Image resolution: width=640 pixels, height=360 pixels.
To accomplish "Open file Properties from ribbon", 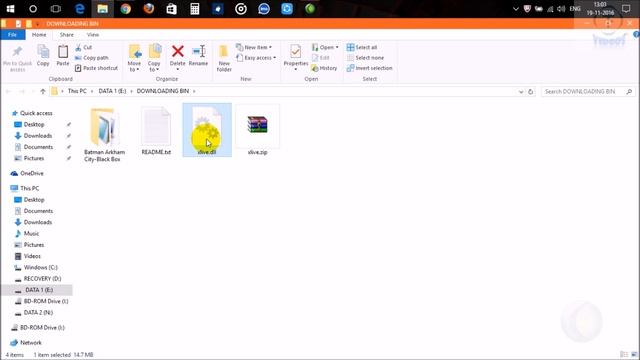I will 296,57.
